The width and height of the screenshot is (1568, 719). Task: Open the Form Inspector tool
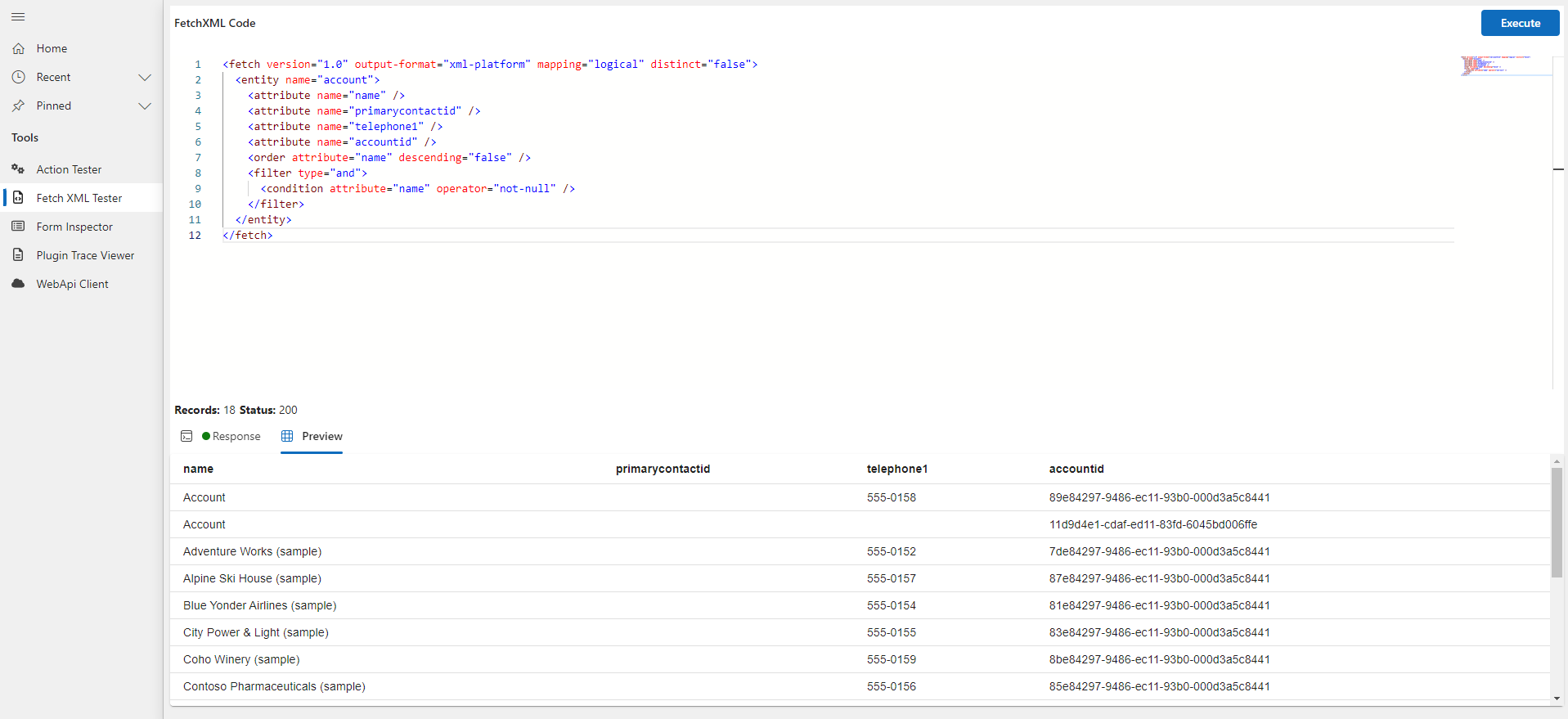pyautogui.click(x=81, y=227)
